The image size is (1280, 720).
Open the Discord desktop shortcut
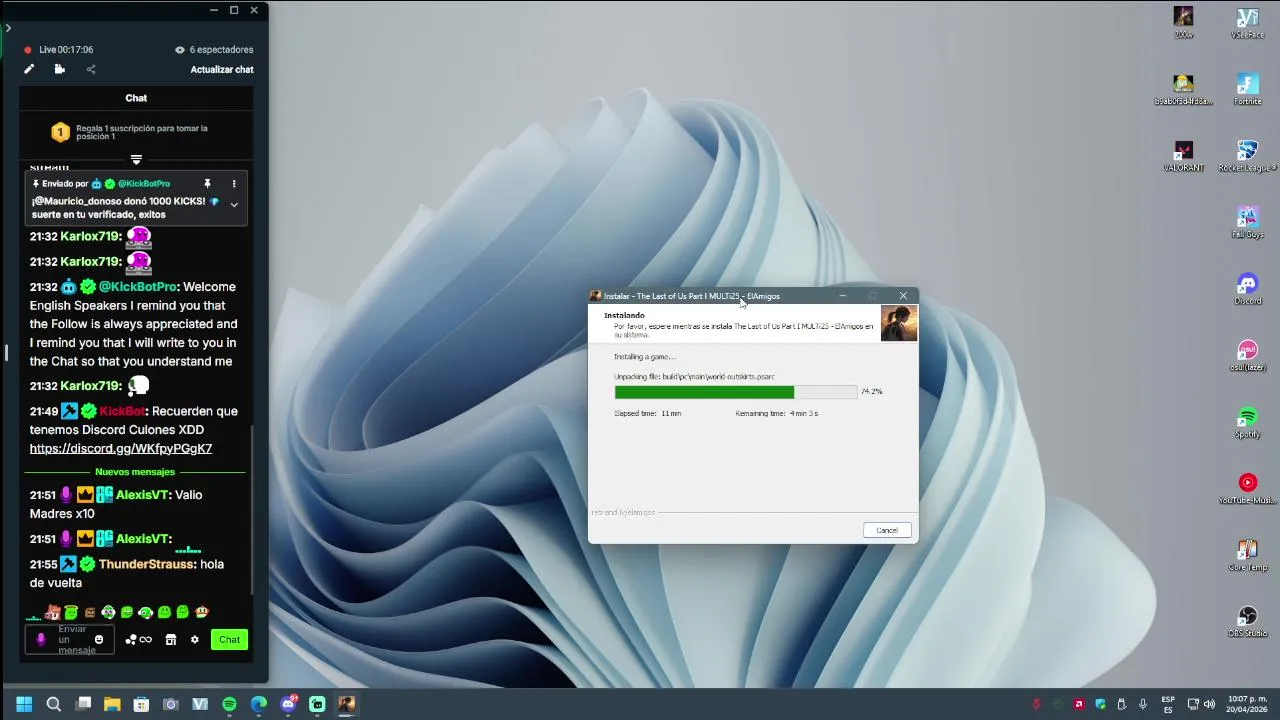(x=1247, y=289)
